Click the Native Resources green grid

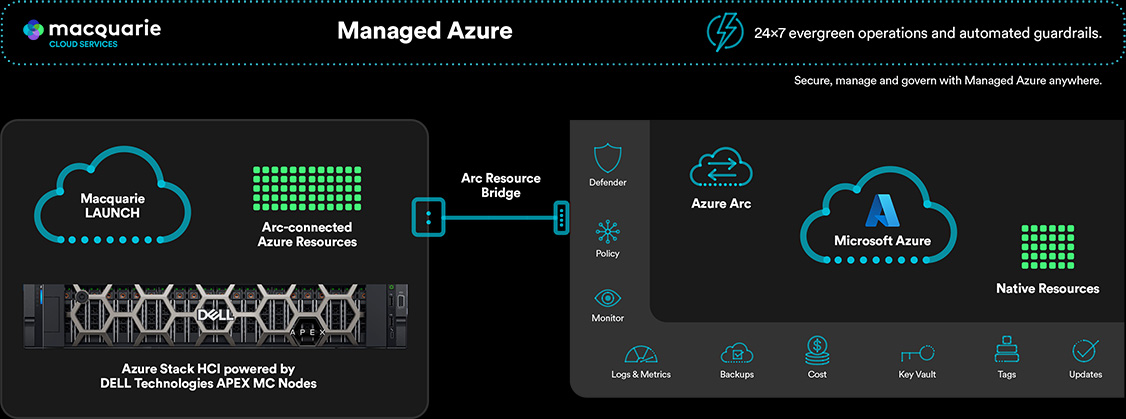pos(1047,249)
